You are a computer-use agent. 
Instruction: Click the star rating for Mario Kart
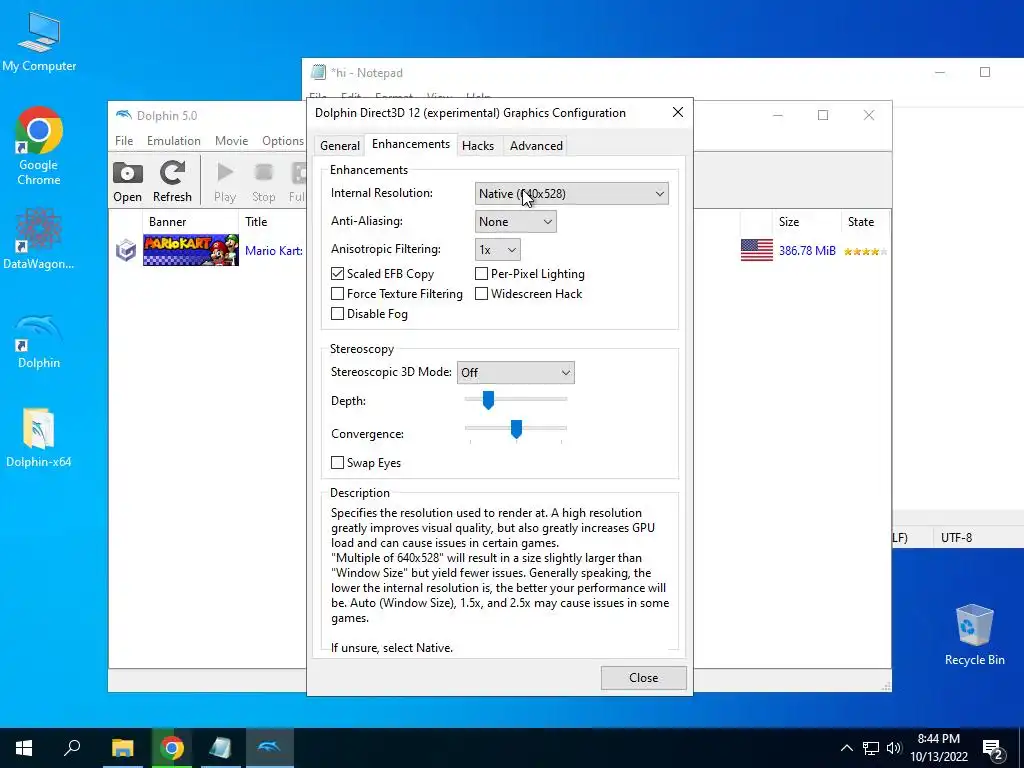coord(865,251)
